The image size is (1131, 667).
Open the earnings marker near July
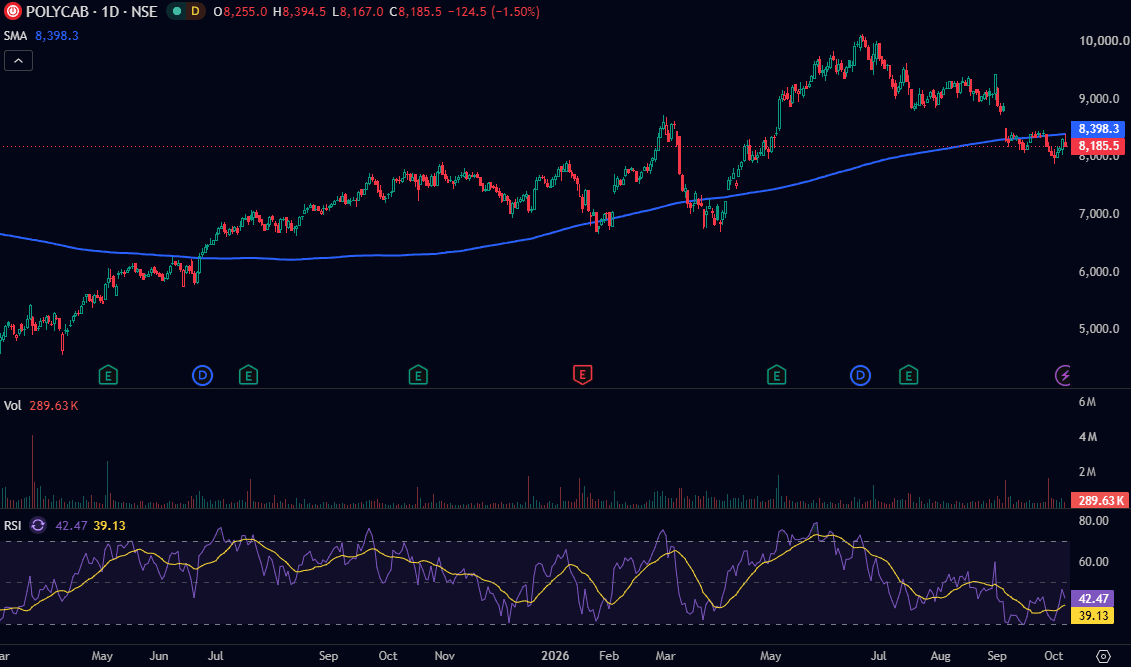tap(248, 375)
